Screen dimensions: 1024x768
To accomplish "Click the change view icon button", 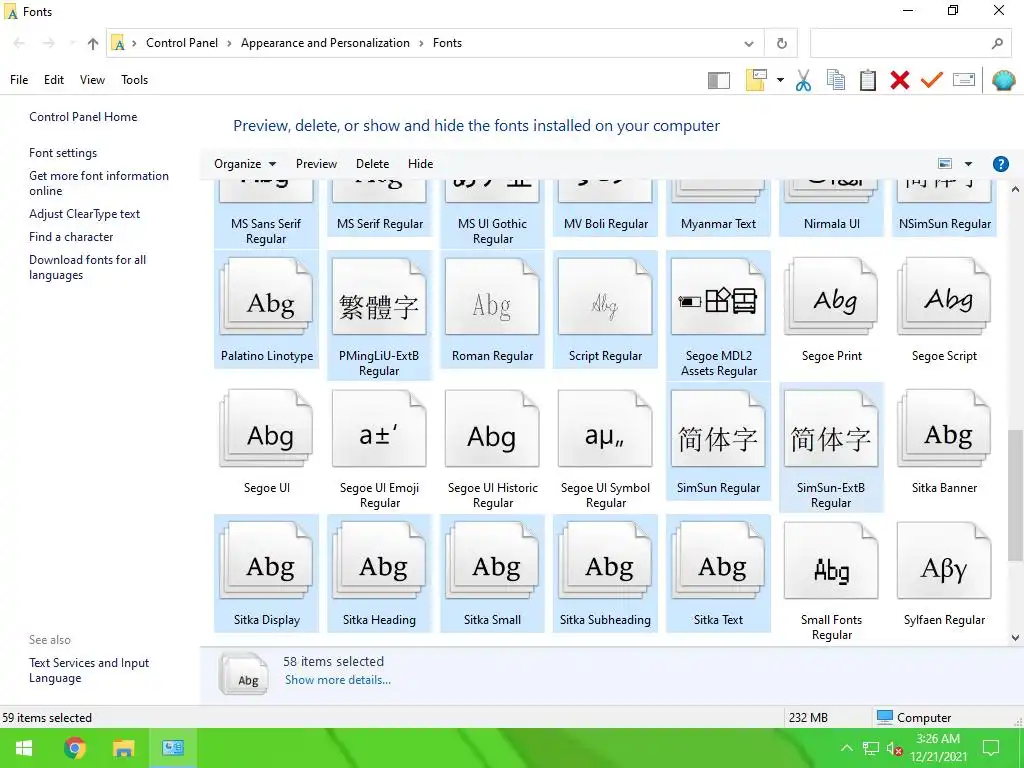I will coord(944,164).
